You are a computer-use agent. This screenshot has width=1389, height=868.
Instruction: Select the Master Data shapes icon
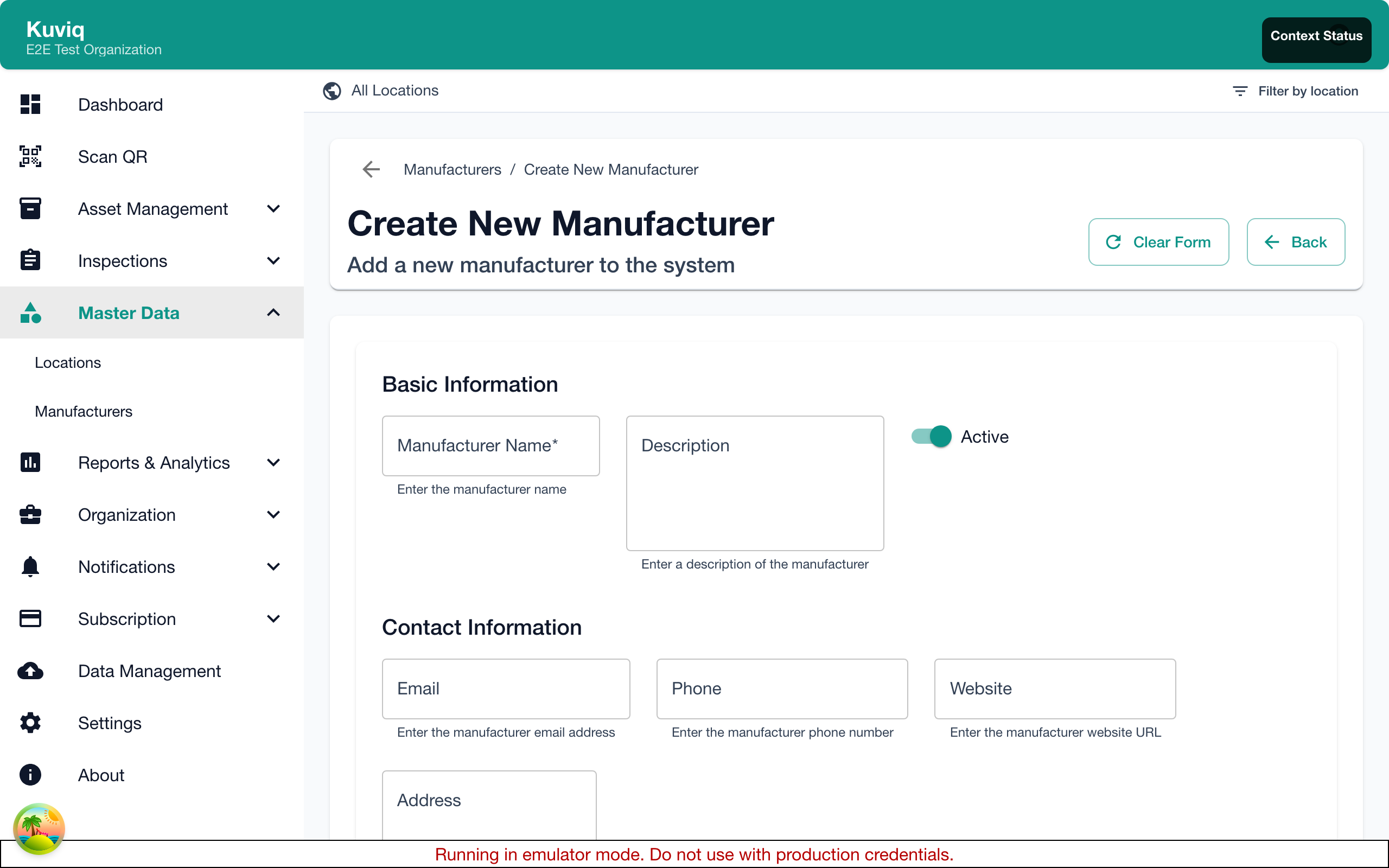point(30,313)
